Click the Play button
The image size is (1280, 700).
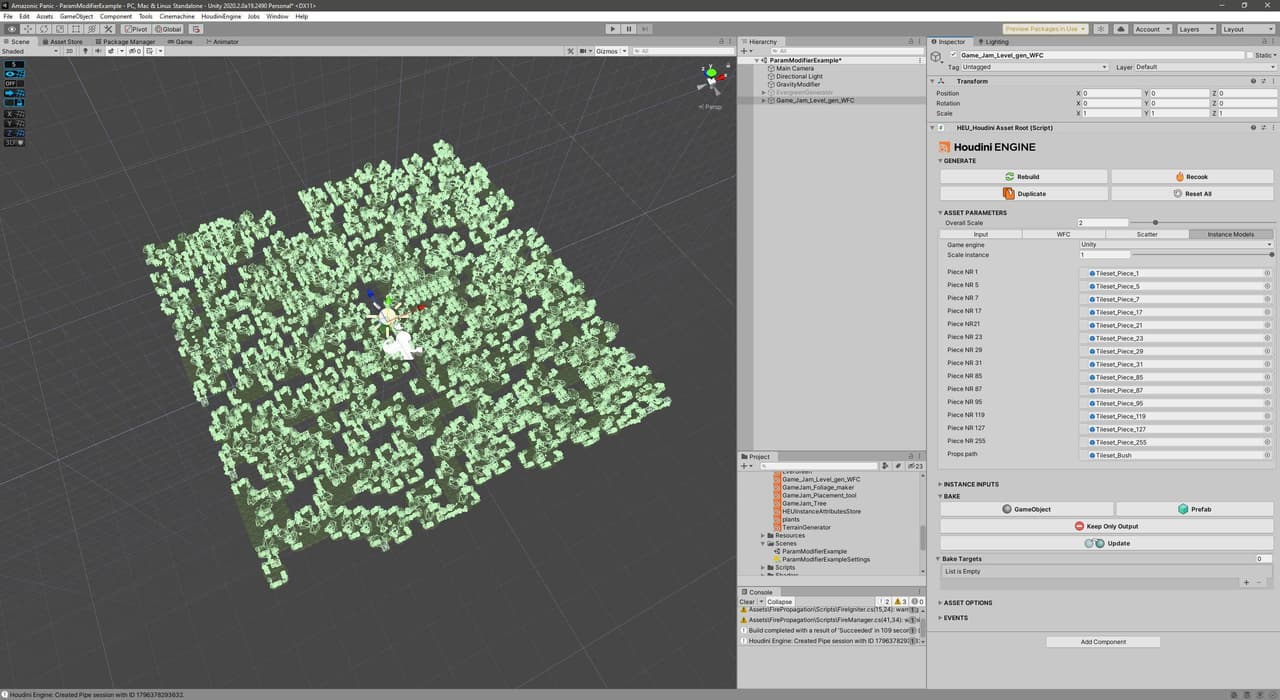pyautogui.click(x=613, y=29)
